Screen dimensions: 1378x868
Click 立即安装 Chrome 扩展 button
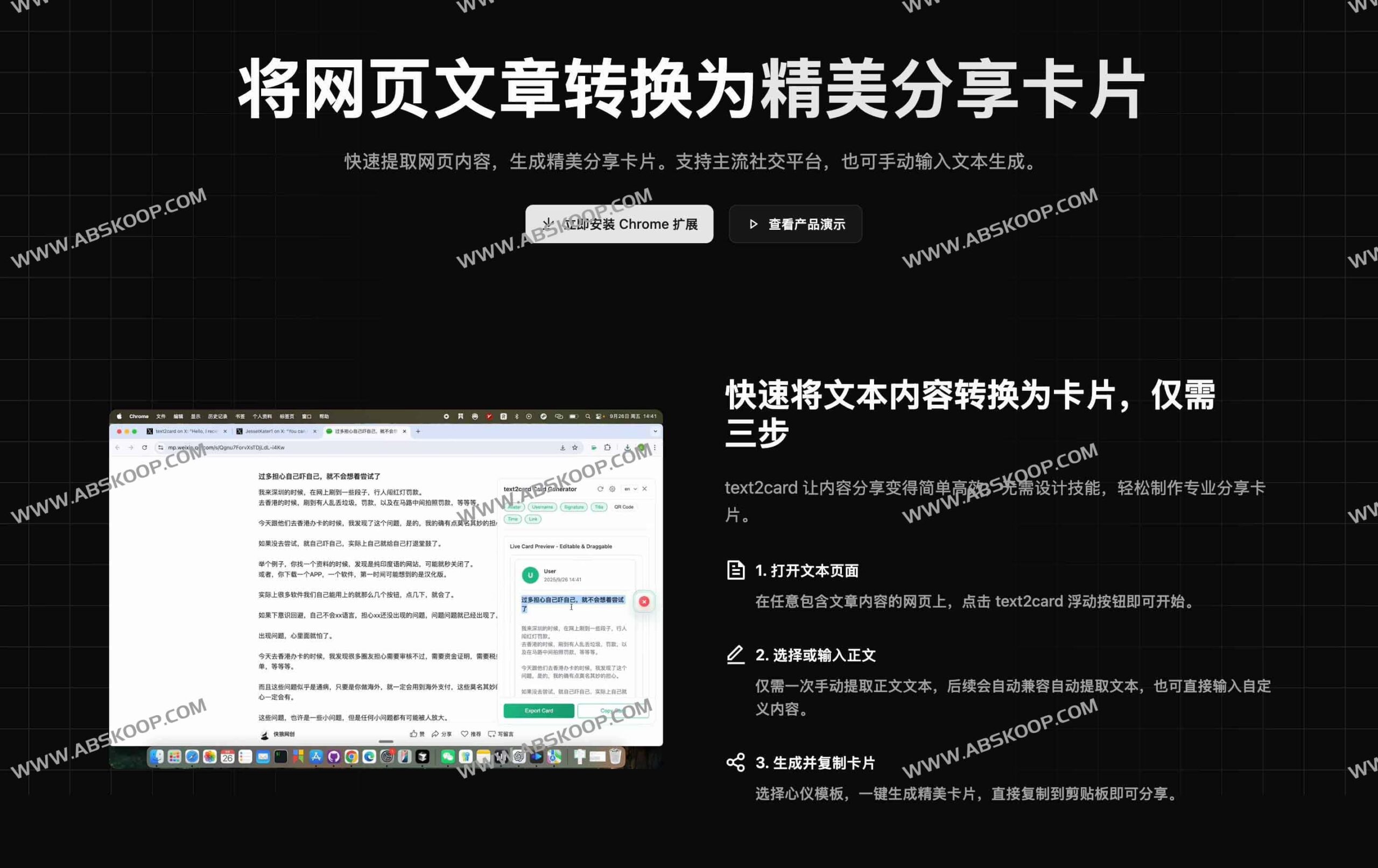tap(619, 224)
